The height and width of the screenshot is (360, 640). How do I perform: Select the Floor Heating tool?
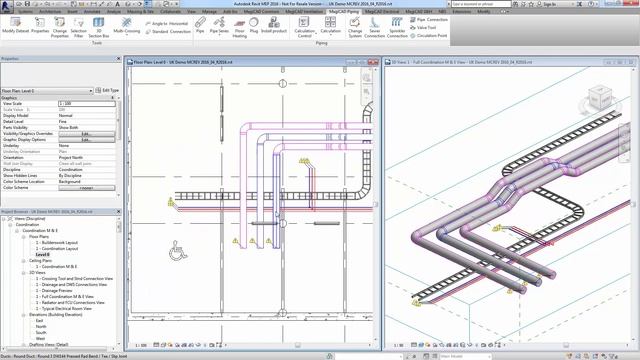coord(240,27)
